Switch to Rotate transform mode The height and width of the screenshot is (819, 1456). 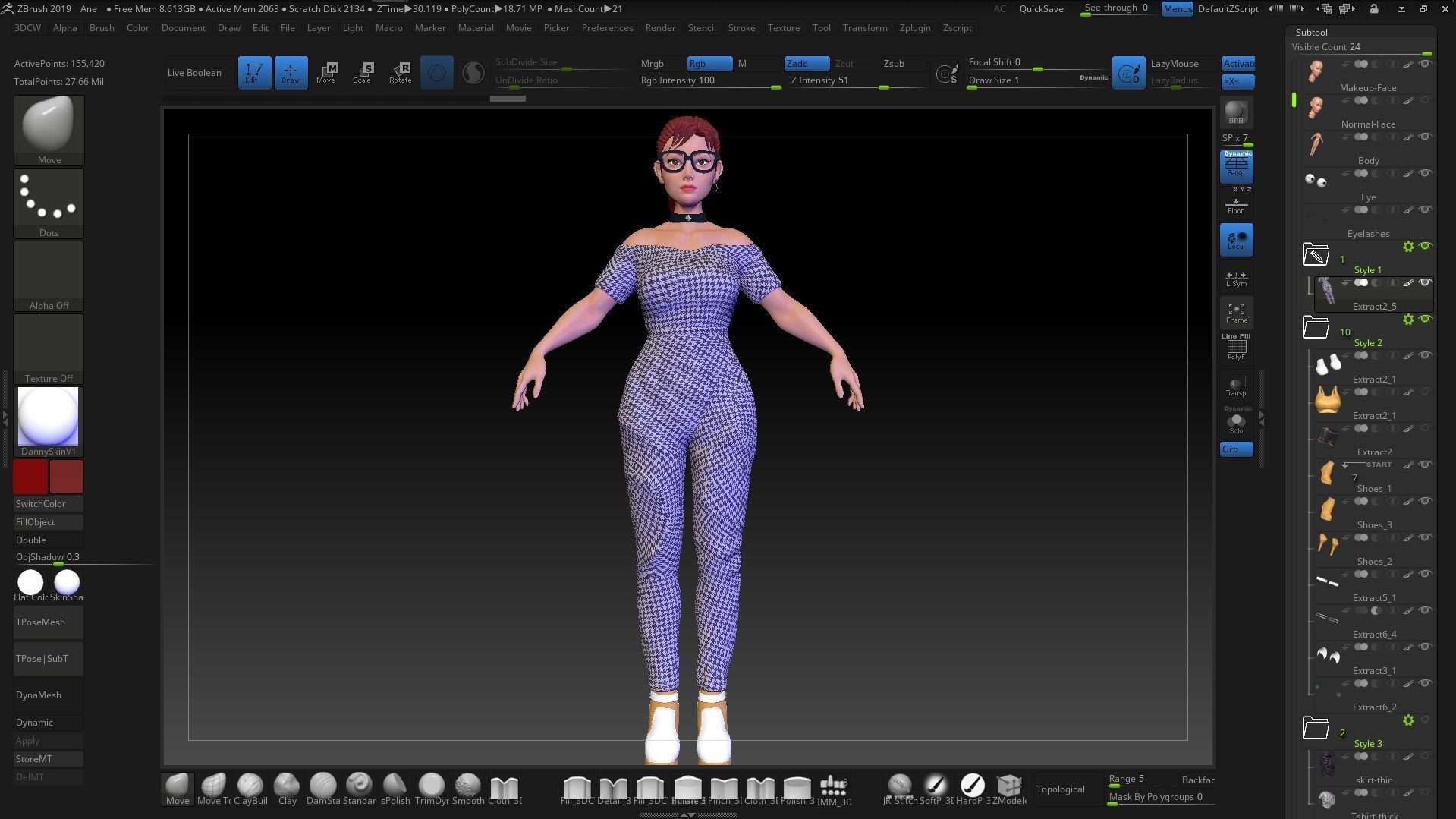(x=400, y=73)
